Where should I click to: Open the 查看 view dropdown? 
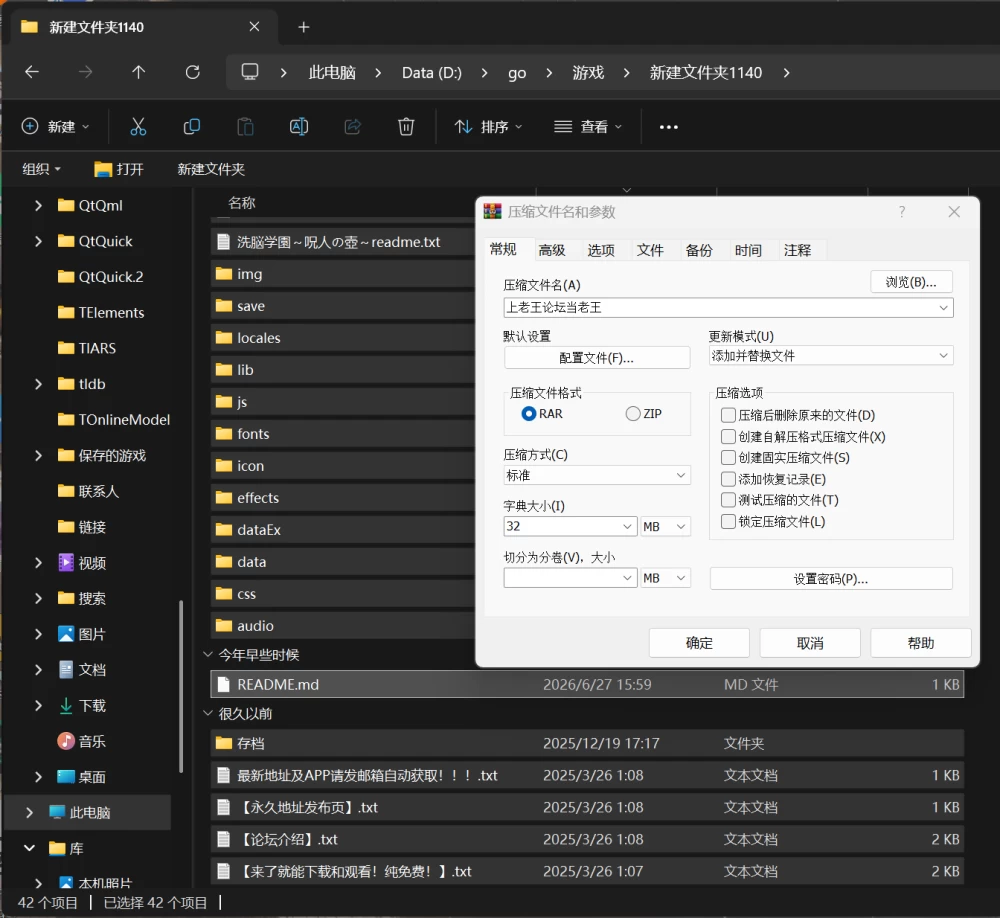(588, 127)
